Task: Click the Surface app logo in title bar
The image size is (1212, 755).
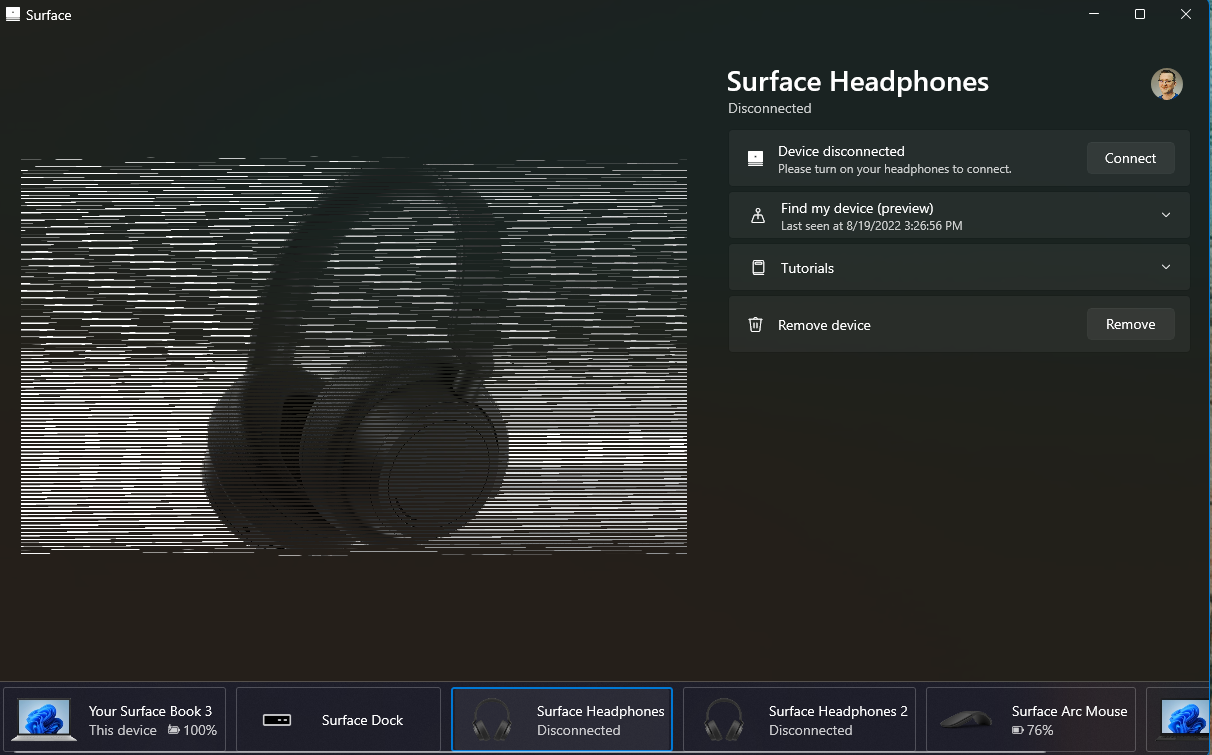Action: click(14, 15)
